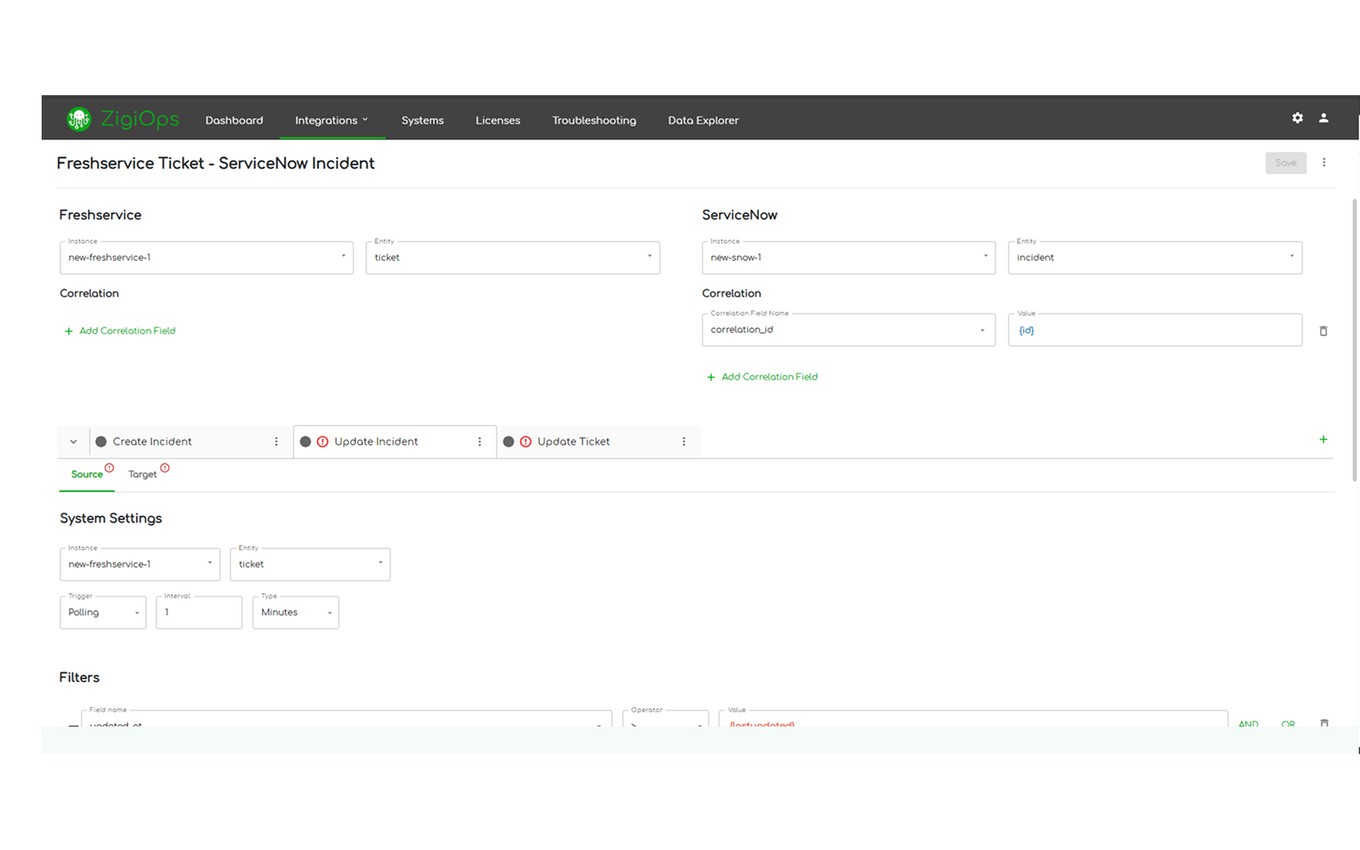Open the Trigger Polling dropdown

pyautogui.click(x=103, y=613)
